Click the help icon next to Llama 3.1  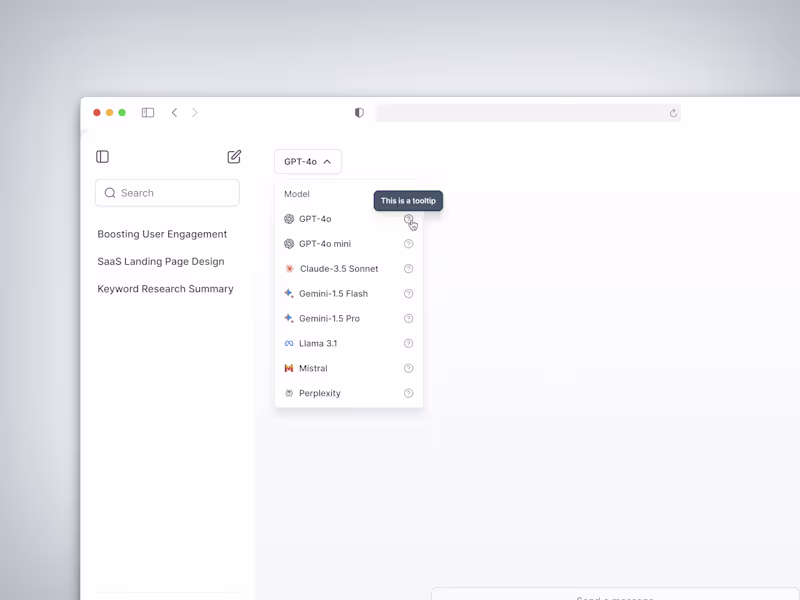coord(408,344)
